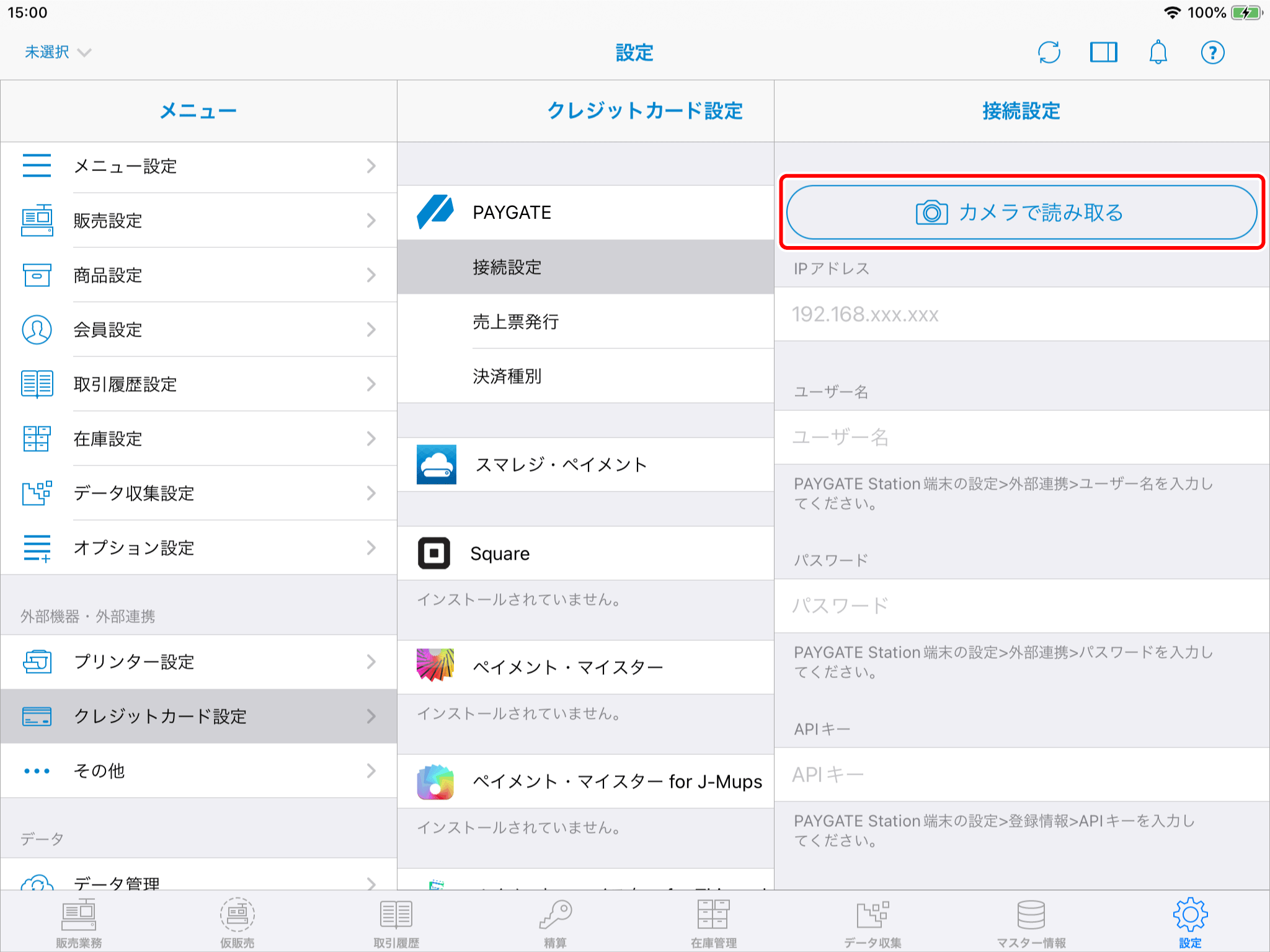This screenshot has height=952, width=1270.
Task: Tap the スマレジ・ペイメント cloud icon
Action: point(436,464)
